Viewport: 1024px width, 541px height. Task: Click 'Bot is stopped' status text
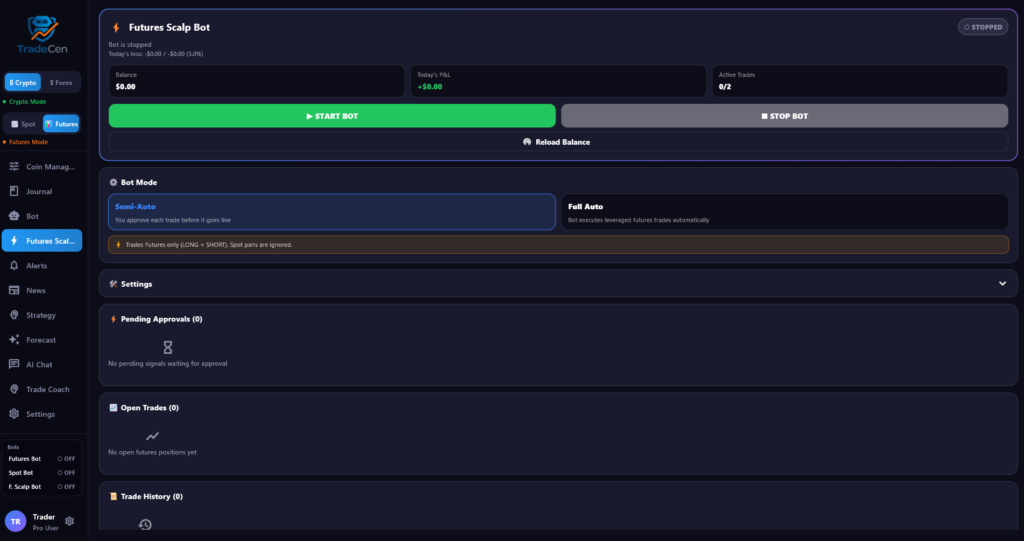click(x=130, y=44)
